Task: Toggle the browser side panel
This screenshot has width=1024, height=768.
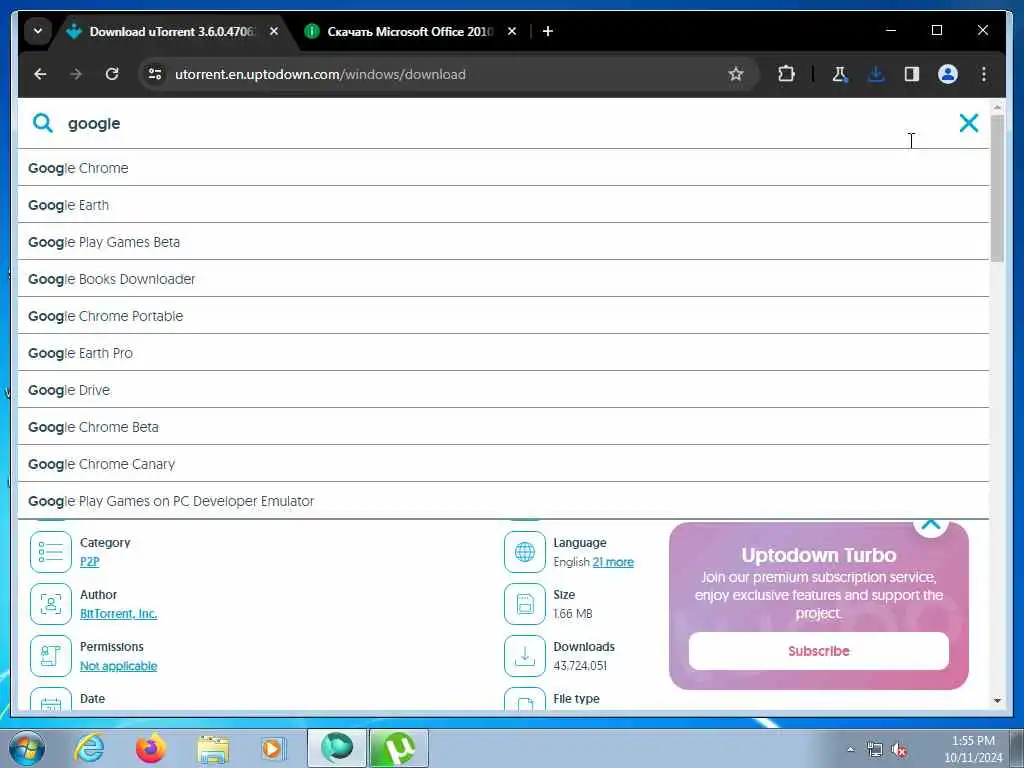Action: [912, 74]
